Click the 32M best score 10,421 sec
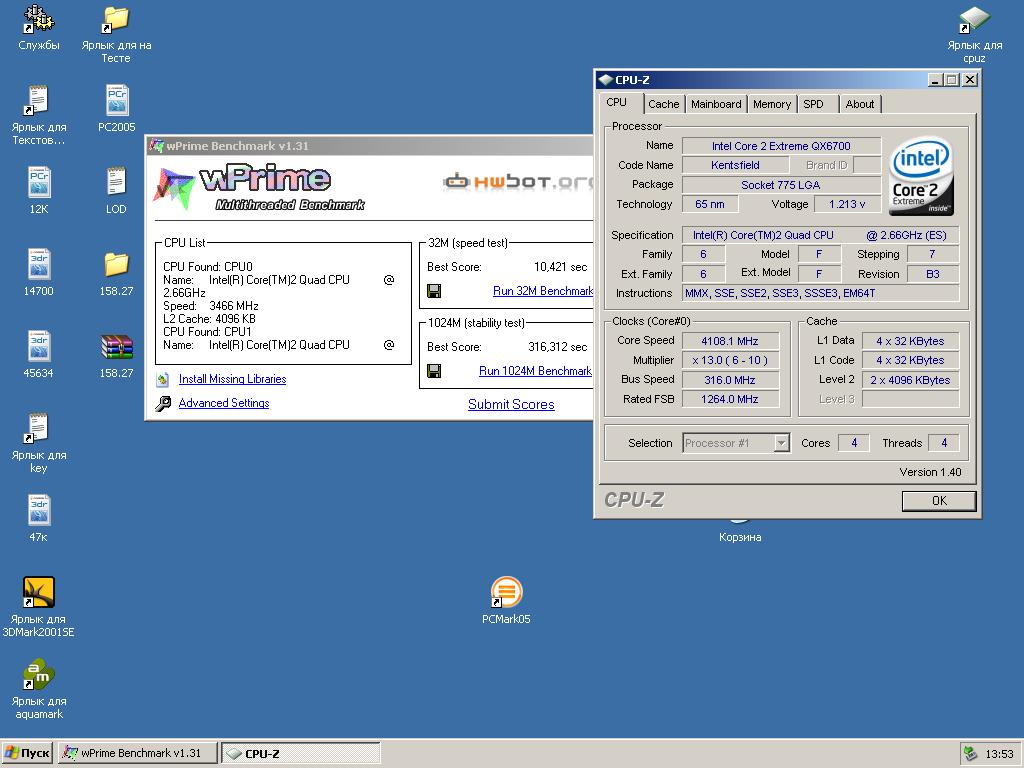The image size is (1024, 768). pyautogui.click(x=560, y=266)
